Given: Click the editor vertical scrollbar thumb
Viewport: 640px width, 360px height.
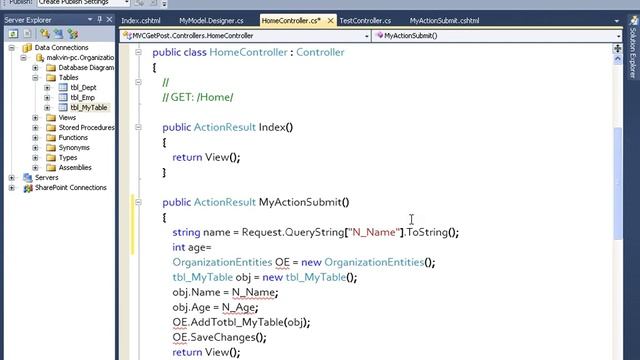Looking at the screenshot, I should click(x=618, y=184).
